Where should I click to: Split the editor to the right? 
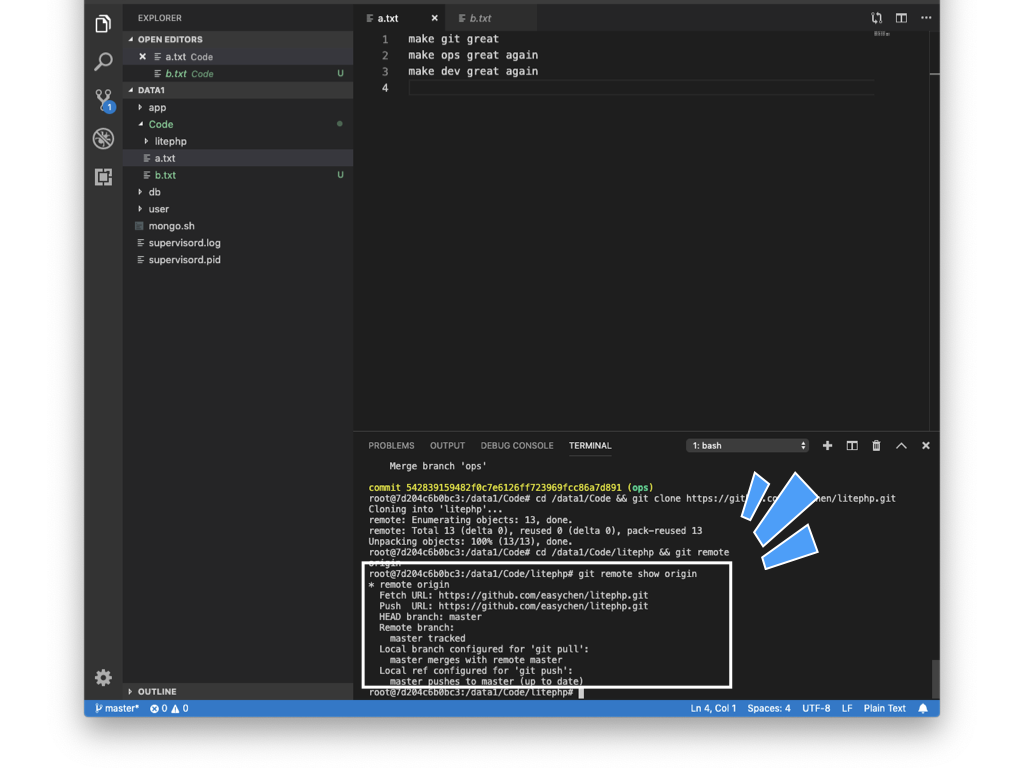(x=901, y=18)
